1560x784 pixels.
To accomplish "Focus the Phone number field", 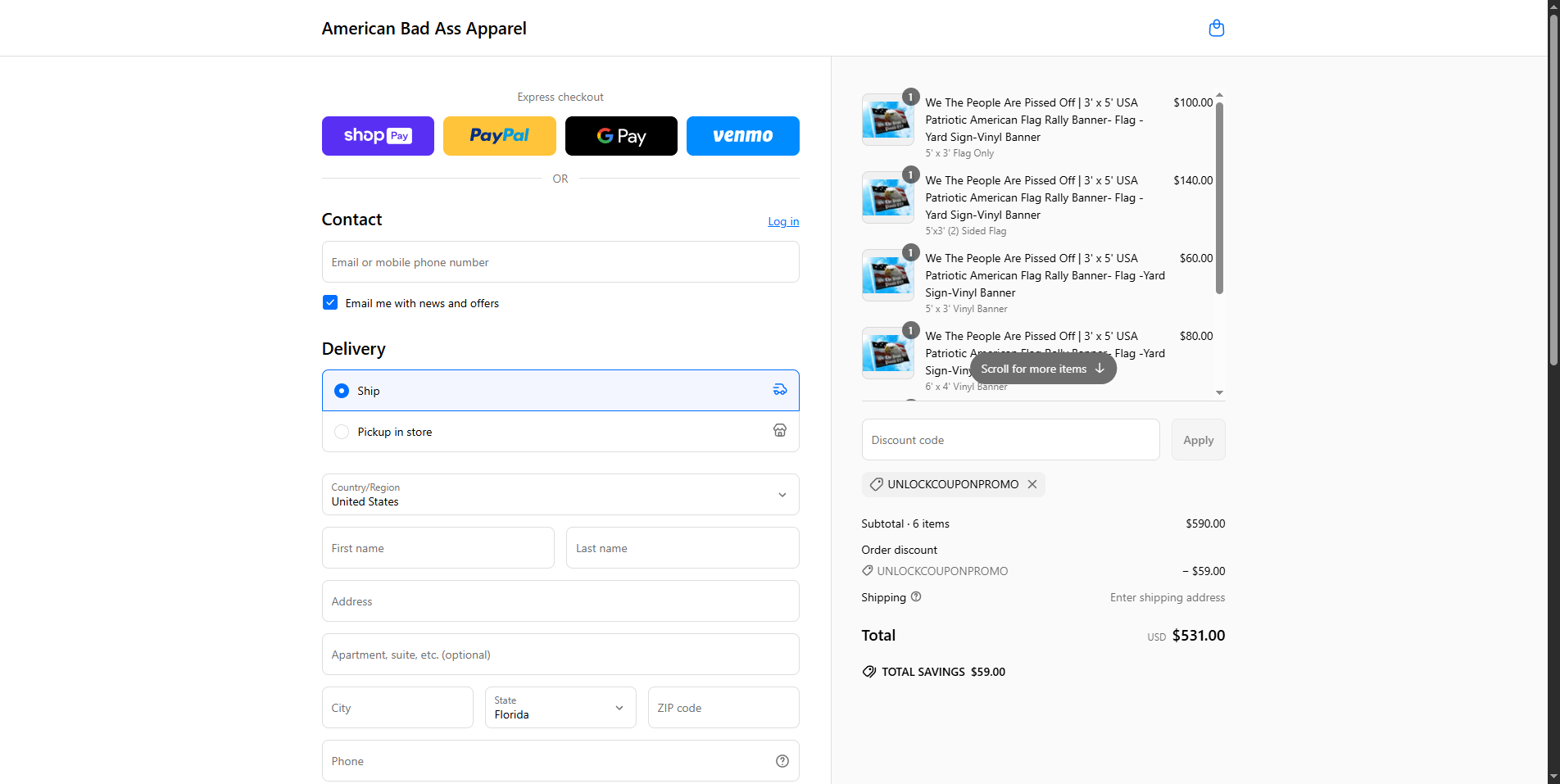I will 560,761.
